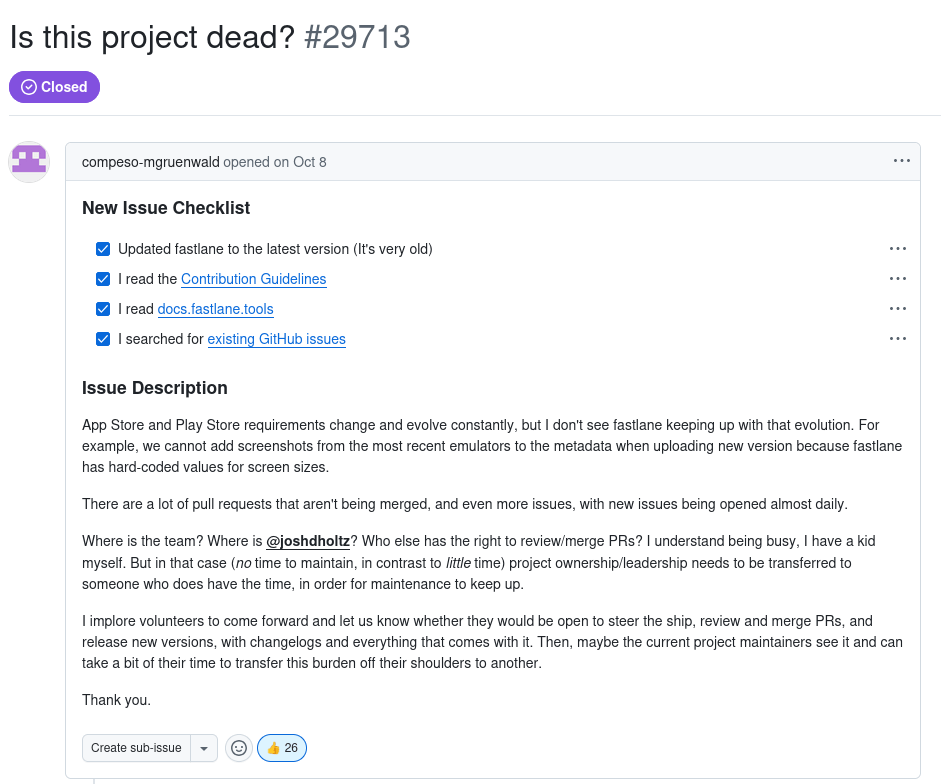The width and height of the screenshot is (941, 784).
Task: Open the issue comment options menu
Action: pyautogui.click(x=901, y=161)
